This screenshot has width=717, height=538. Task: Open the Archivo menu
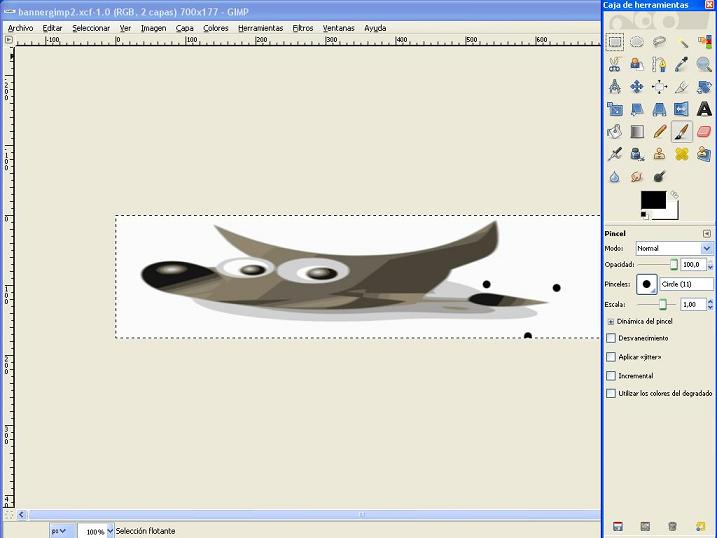point(21,28)
